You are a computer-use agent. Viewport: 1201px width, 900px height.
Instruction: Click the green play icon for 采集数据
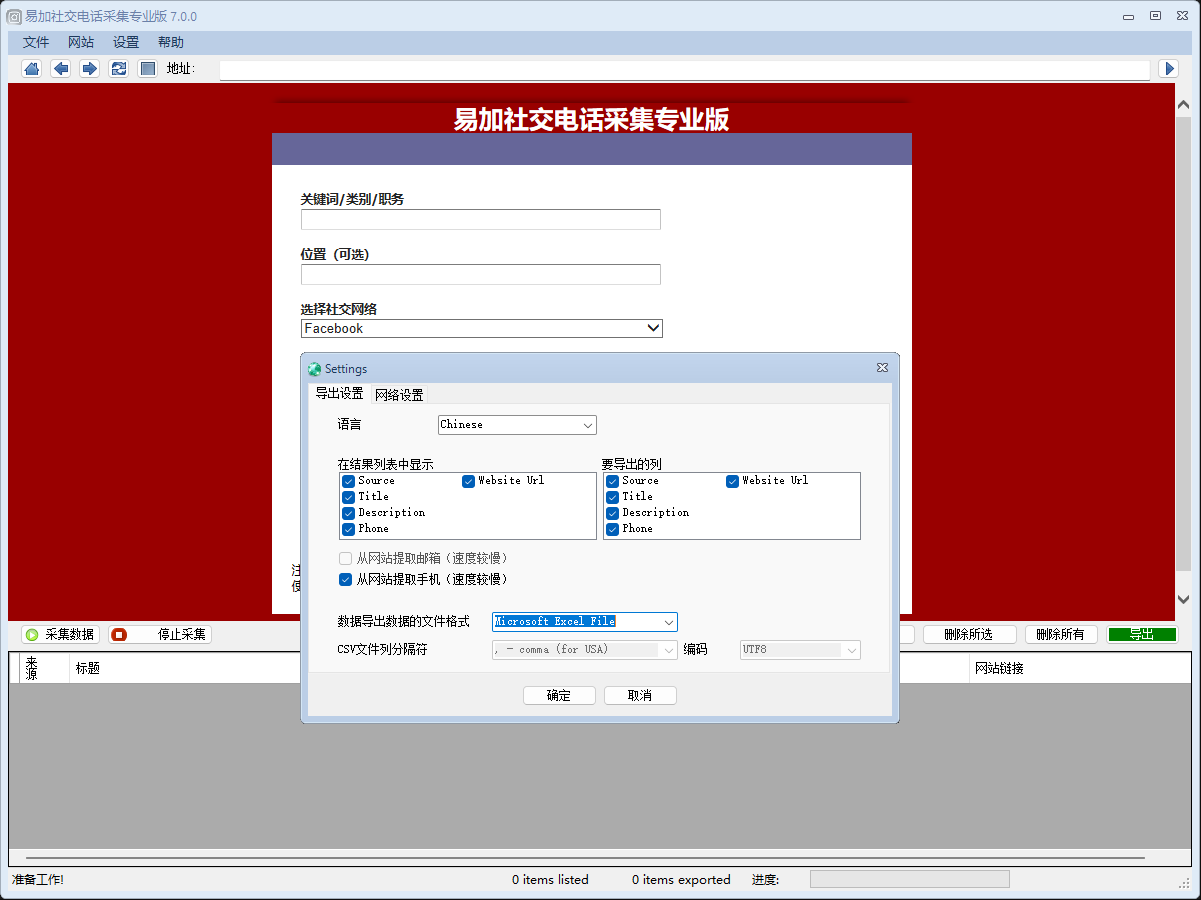tap(32, 634)
